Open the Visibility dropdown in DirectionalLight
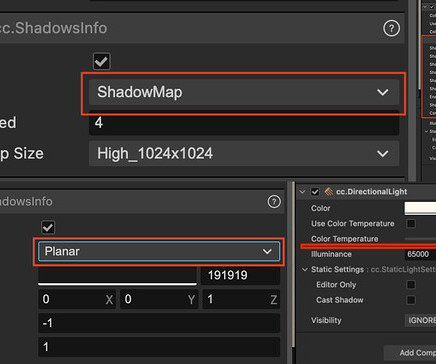Screen dimensions: 436x364 420,320
